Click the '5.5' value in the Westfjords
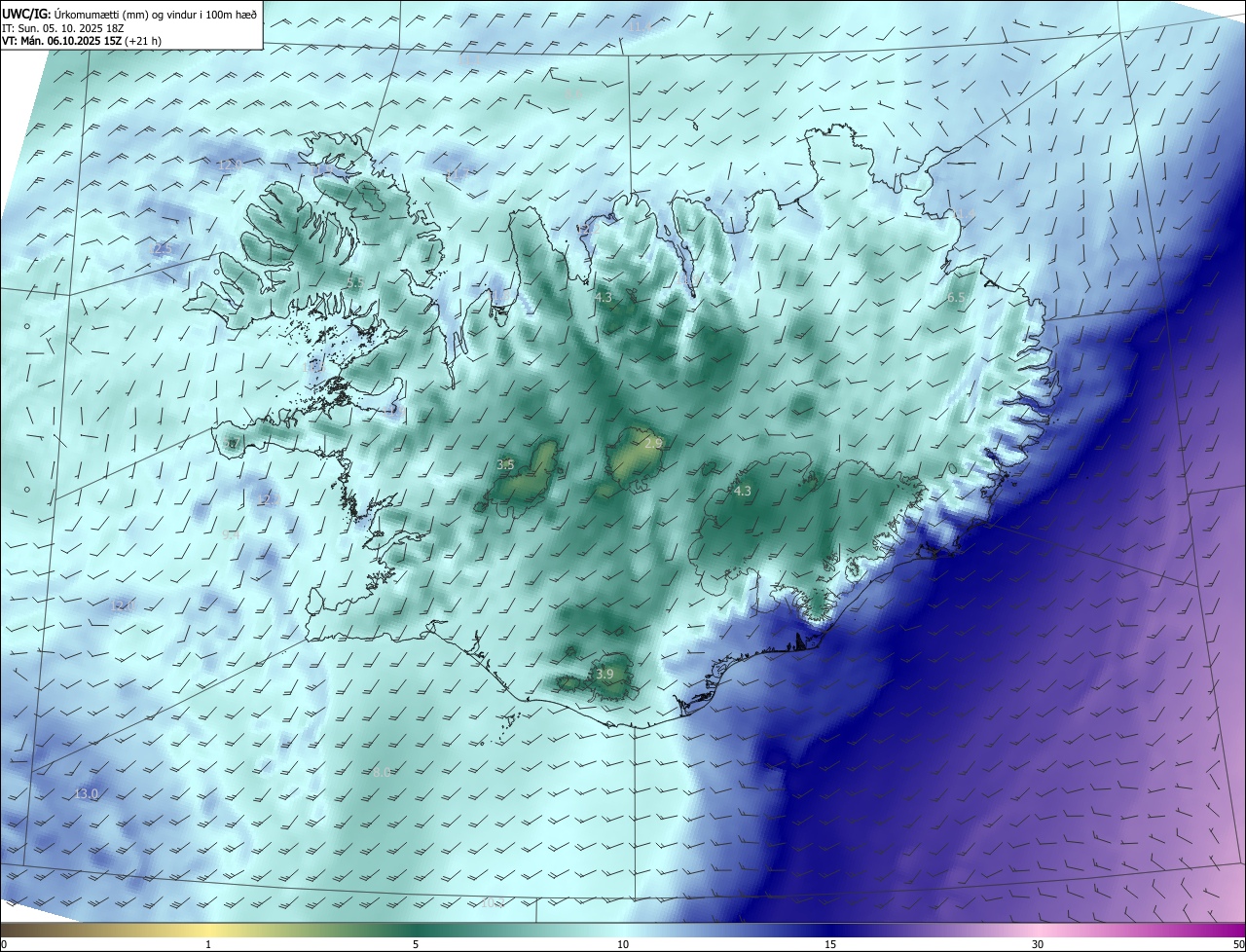This screenshot has height=952, width=1246. point(354,282)
